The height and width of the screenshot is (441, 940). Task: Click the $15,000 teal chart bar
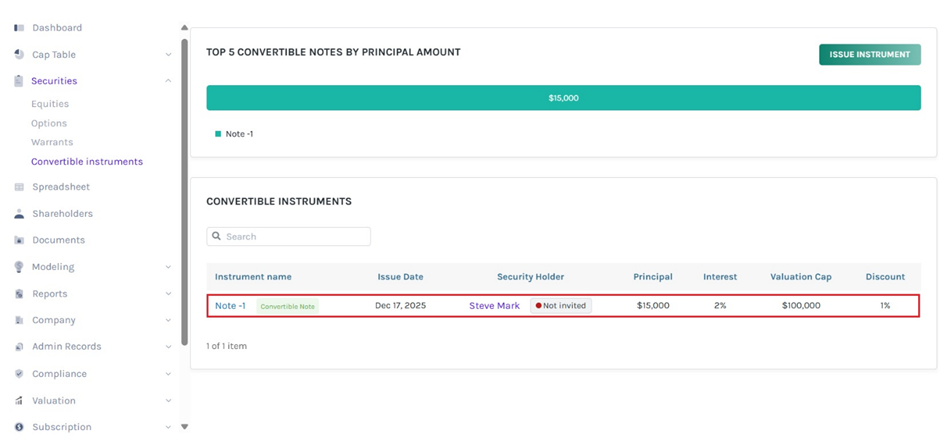coord(564,98)
